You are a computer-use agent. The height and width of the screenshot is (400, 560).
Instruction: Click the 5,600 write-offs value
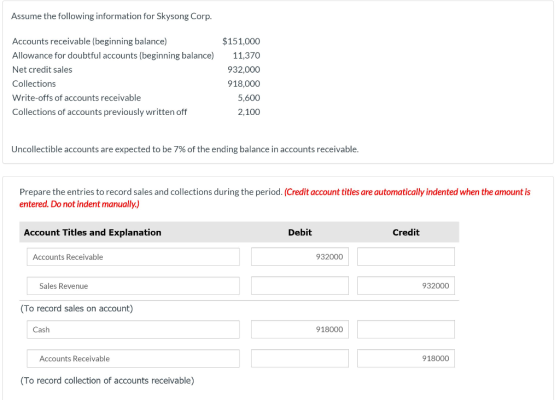(x=249, y=98)
